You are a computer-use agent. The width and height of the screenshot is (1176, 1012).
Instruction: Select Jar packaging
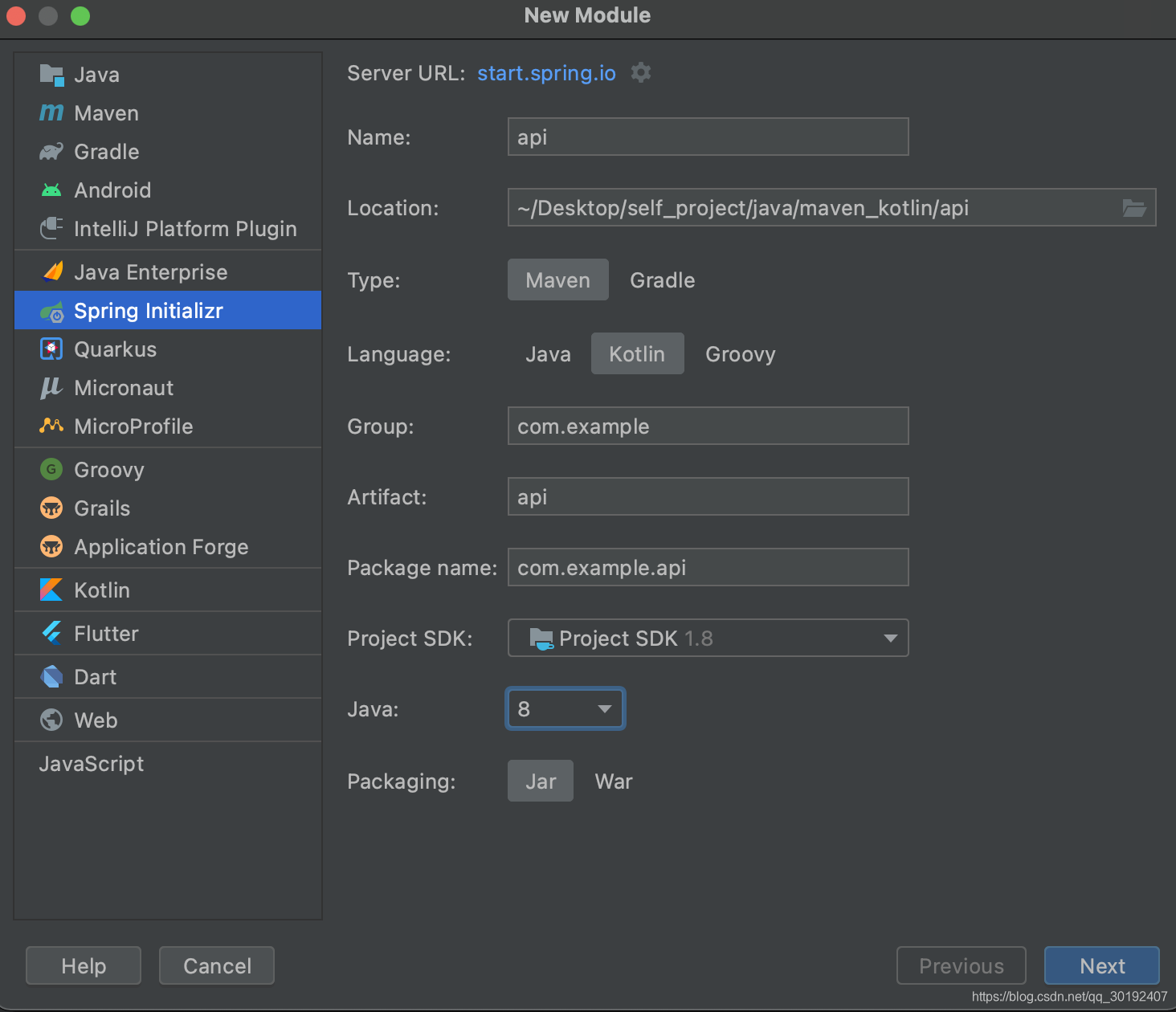[x=541, y=781]
